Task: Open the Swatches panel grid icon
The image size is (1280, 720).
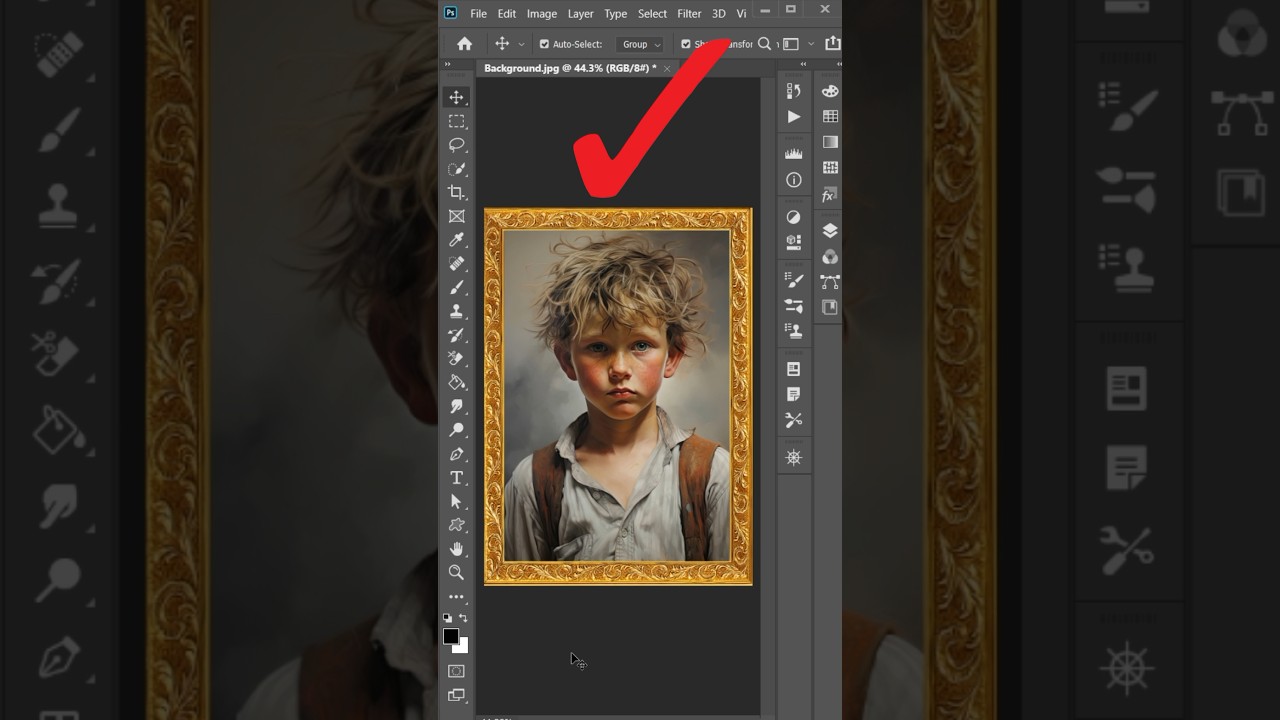Action: (x=830, y=117)
